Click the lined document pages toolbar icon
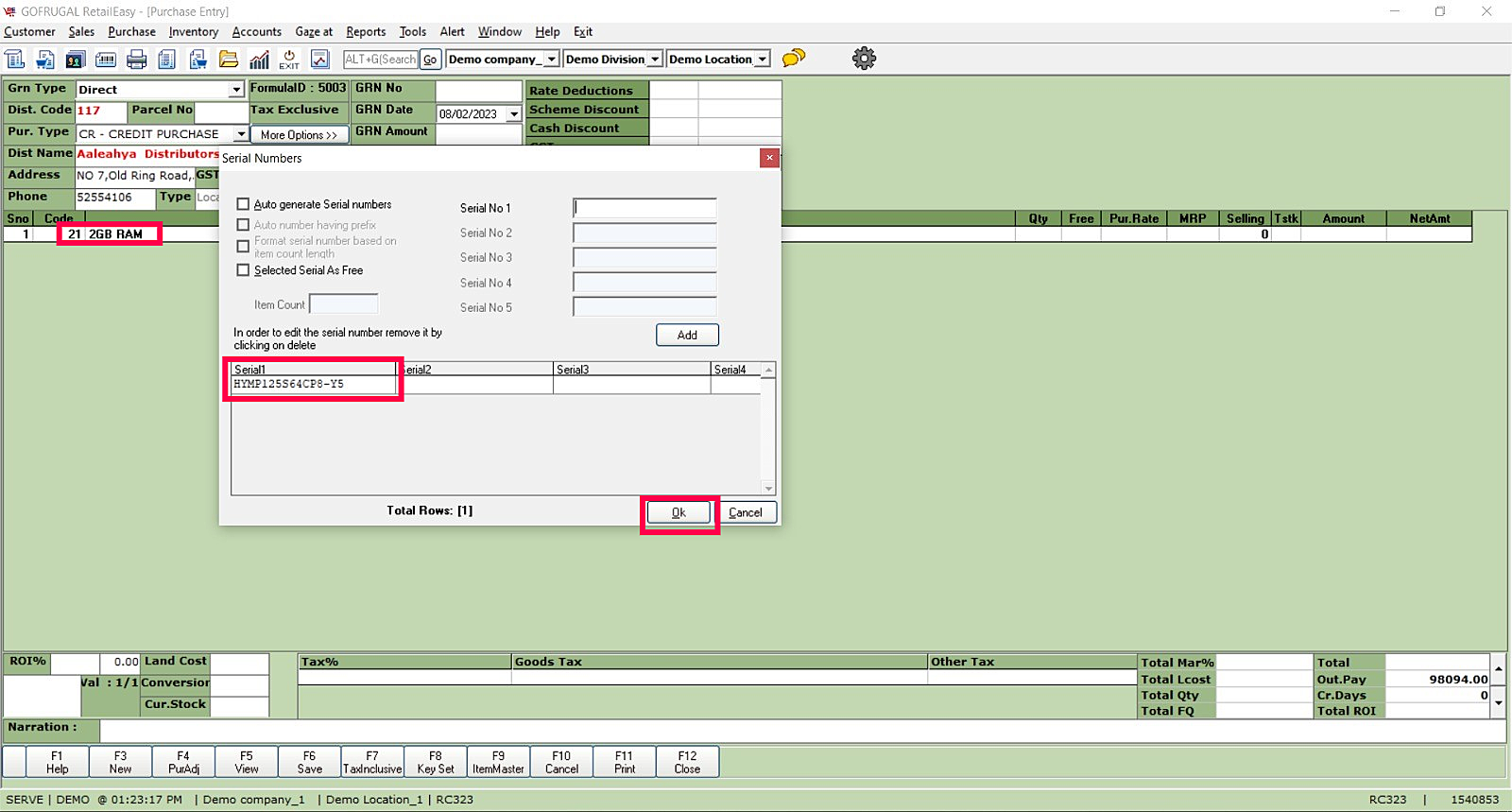This screenshot has height=812, width=1512. [x=167, y=60]
